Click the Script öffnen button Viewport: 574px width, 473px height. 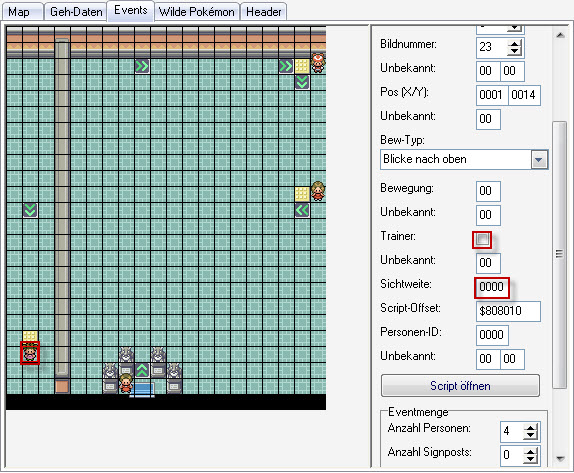pos(460,386)
